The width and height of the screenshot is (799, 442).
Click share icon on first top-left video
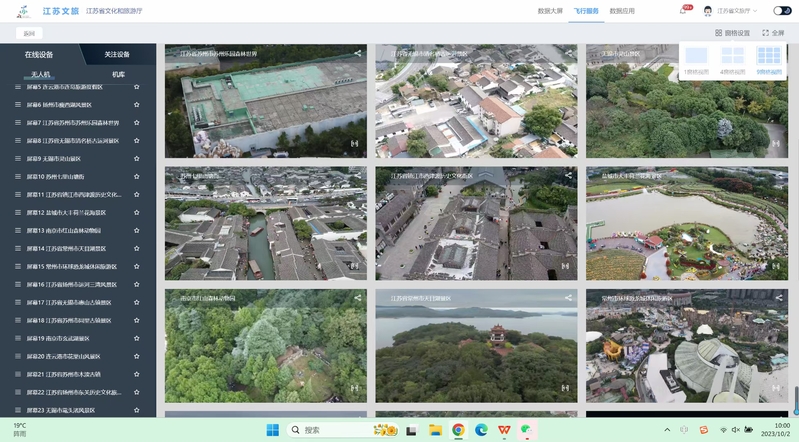tap(358, 53)
